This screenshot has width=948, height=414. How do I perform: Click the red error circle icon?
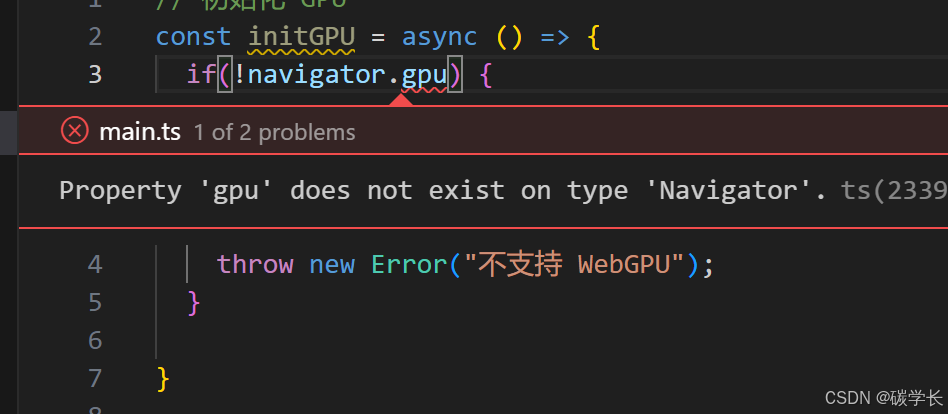pos(74,131)
